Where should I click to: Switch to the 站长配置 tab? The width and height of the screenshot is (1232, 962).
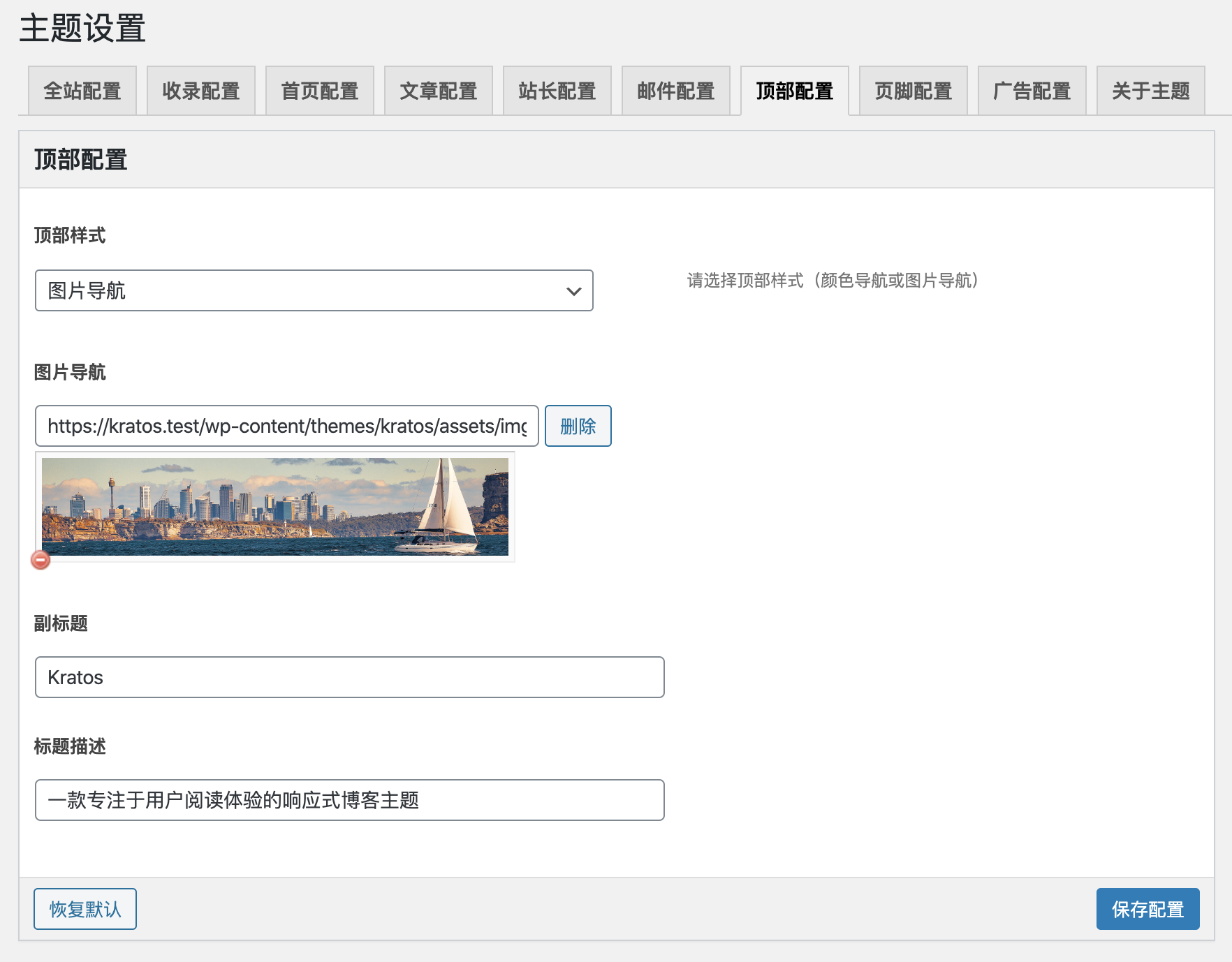[557, 90]
